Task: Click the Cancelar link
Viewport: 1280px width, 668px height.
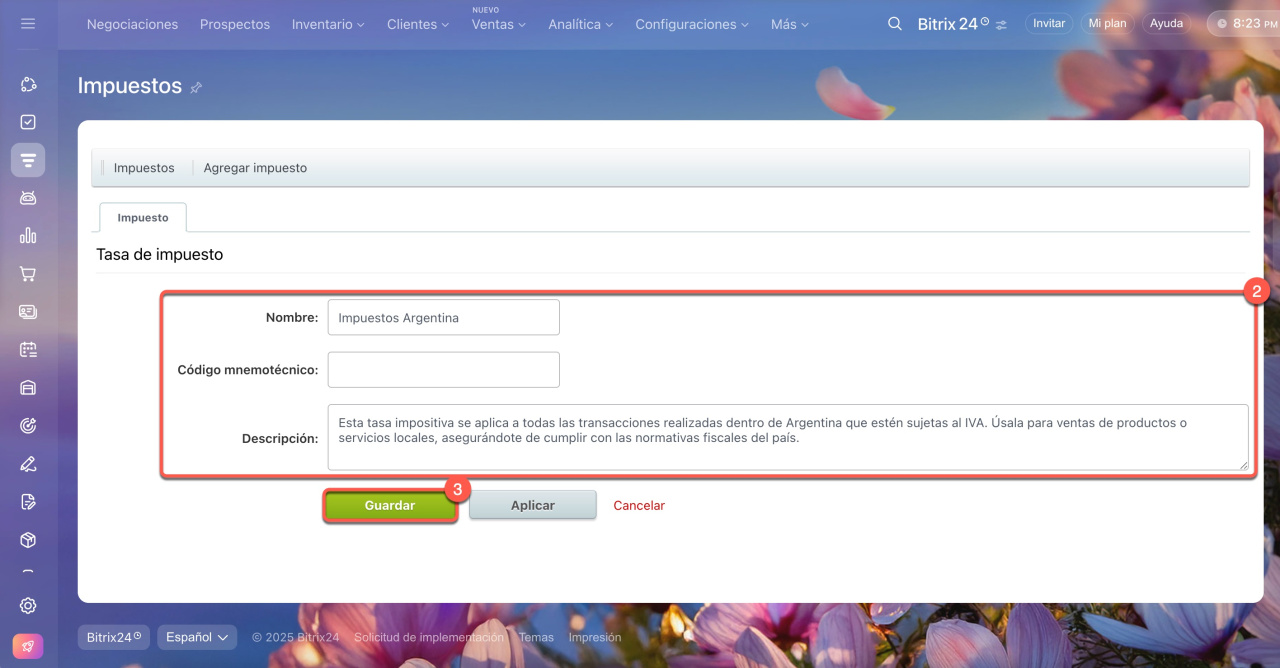Action: click(x=639, y=506)
